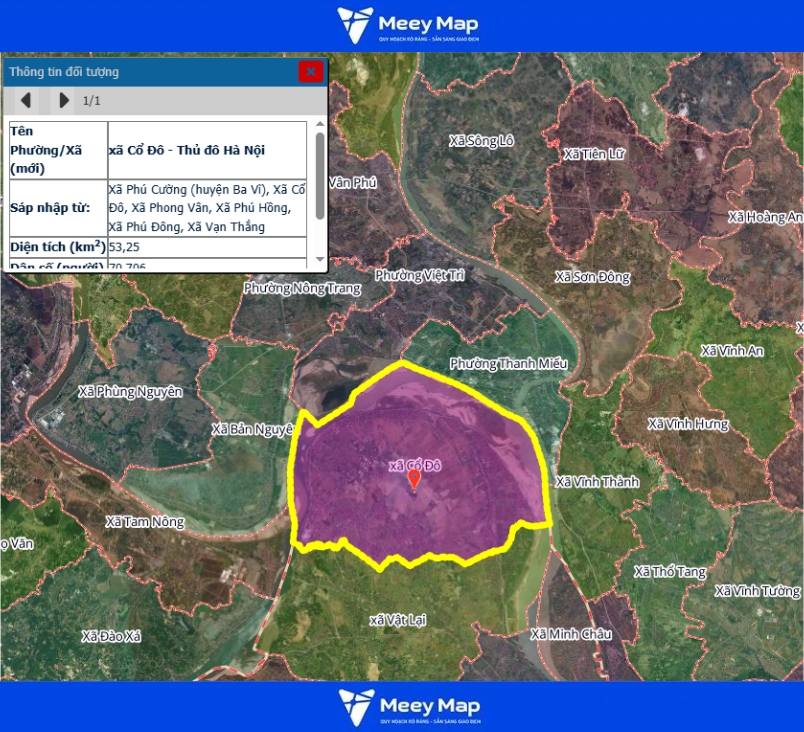This screenshot has width=804, height=732.
Task: Select Xã Vĩnh Thành on the map
Action: pos(596,482)
